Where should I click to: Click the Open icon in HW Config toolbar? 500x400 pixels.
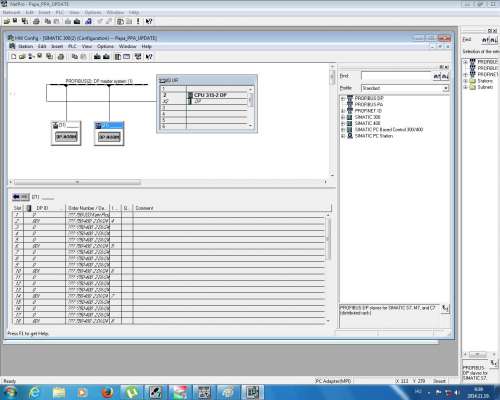(22, 57)
